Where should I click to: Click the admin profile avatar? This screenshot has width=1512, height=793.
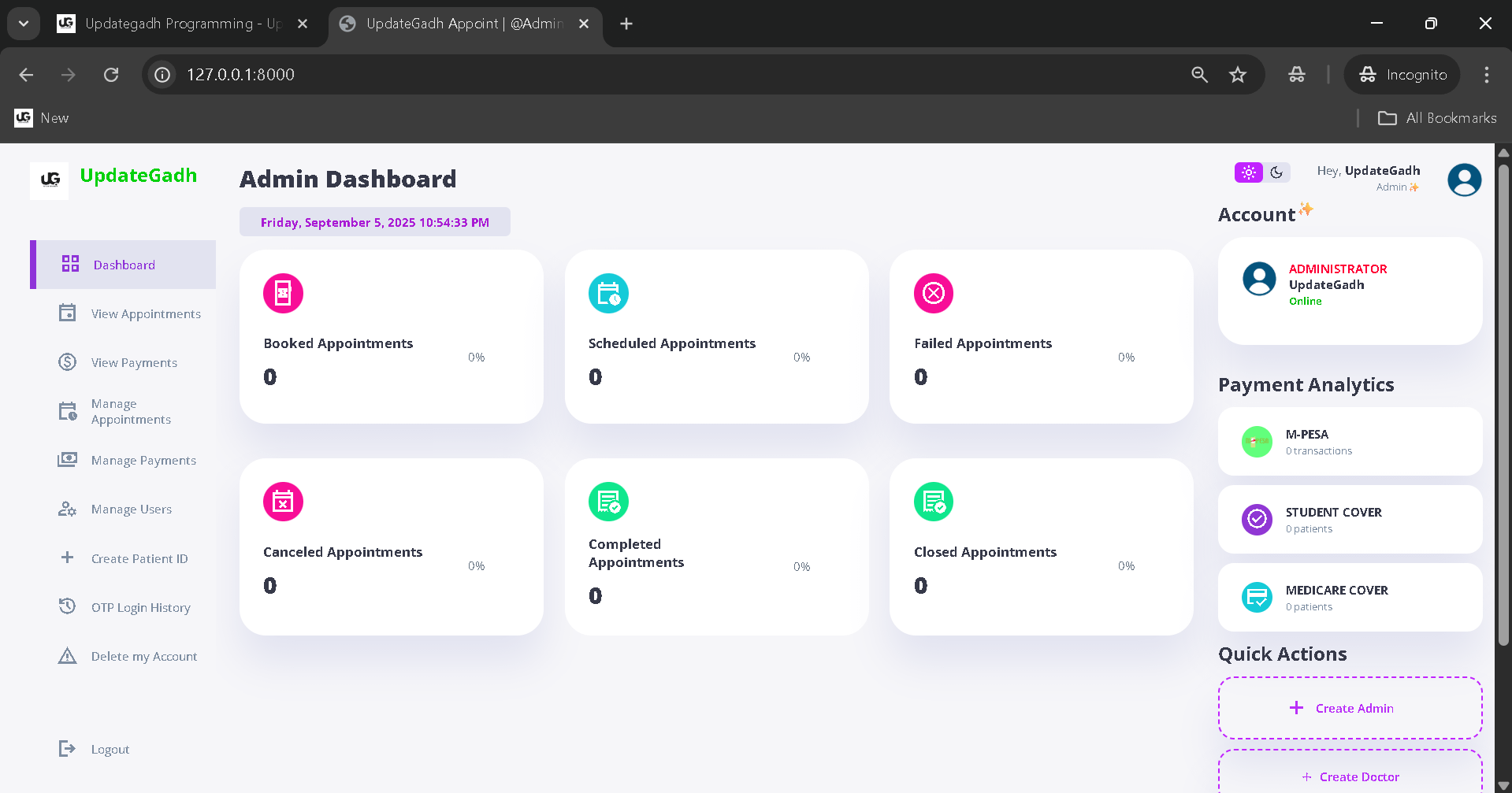pos(1463,180)
